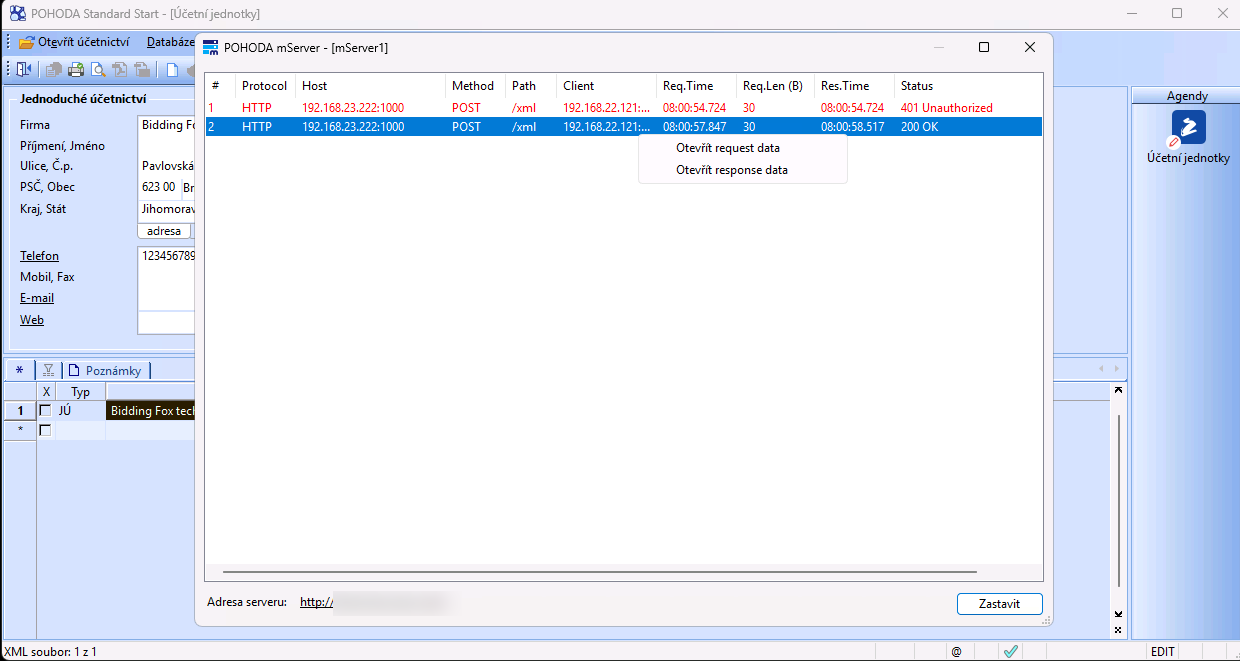Click the new blank document icon
Screen dimensions: 1240x661
[x=172, y=69]
